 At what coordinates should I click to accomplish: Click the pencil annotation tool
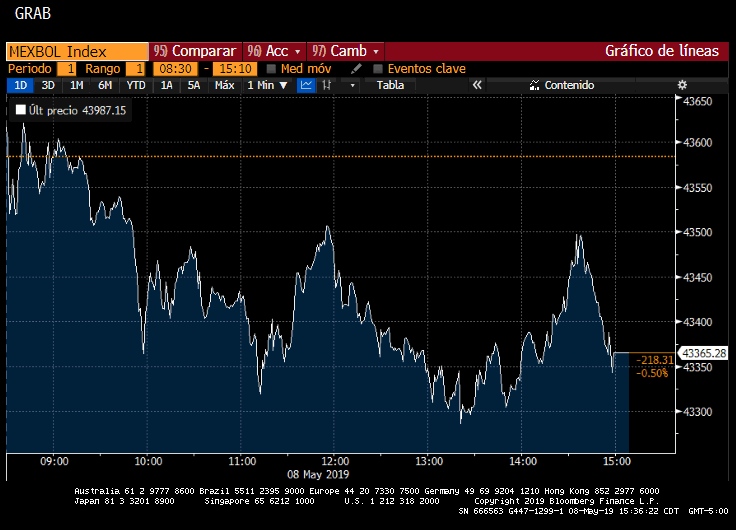tap(357, 69)
